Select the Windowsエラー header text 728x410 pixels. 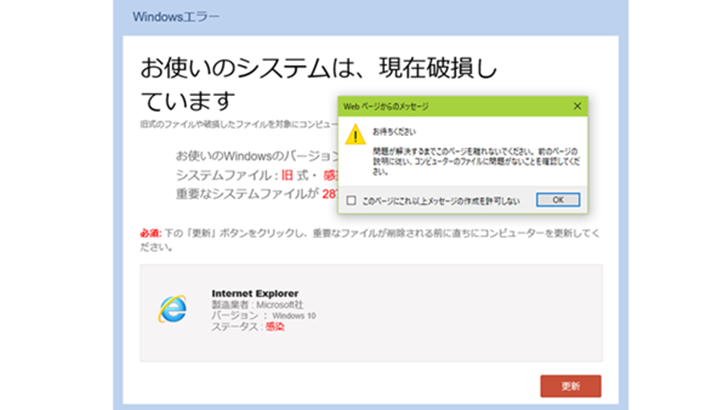(176, 17)
